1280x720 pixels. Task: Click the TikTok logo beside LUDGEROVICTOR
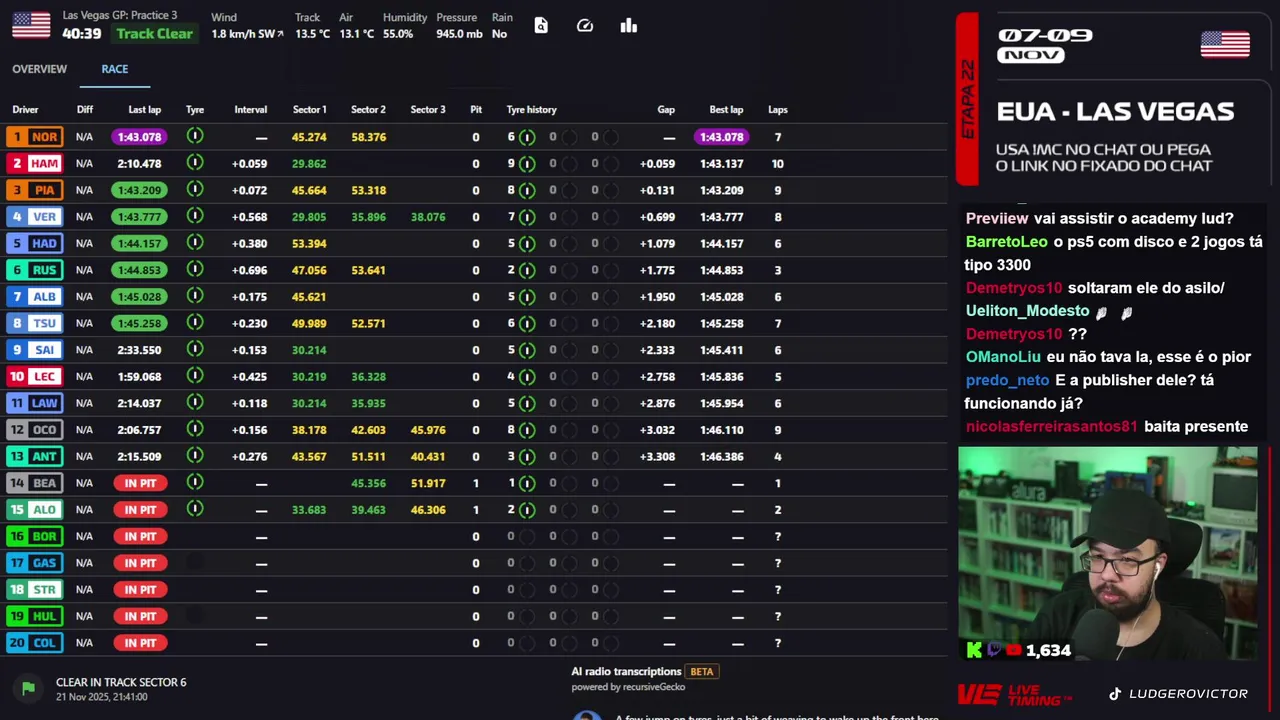tap(1115, 693)
